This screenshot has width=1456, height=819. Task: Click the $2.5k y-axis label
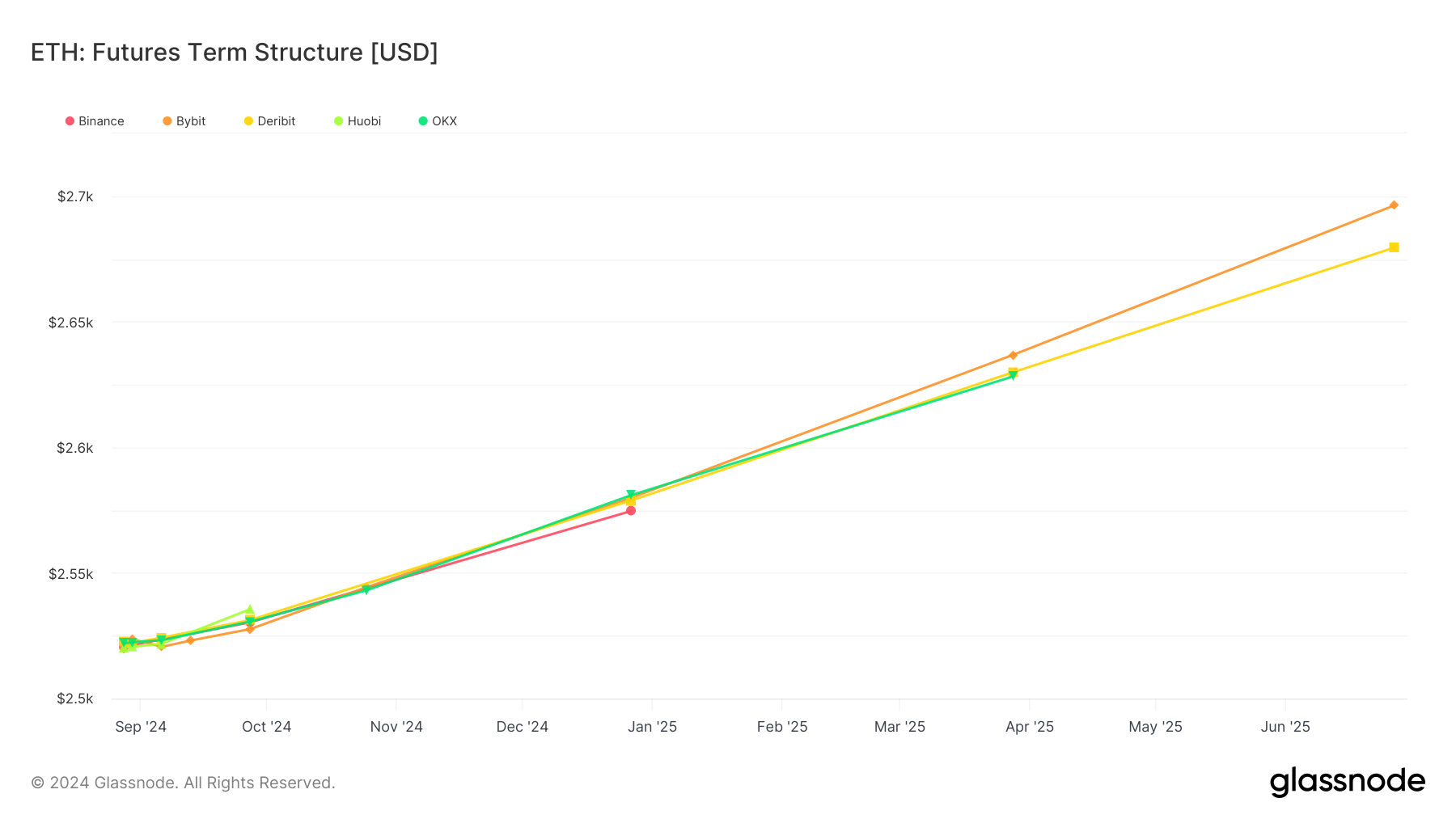(75, 699)
